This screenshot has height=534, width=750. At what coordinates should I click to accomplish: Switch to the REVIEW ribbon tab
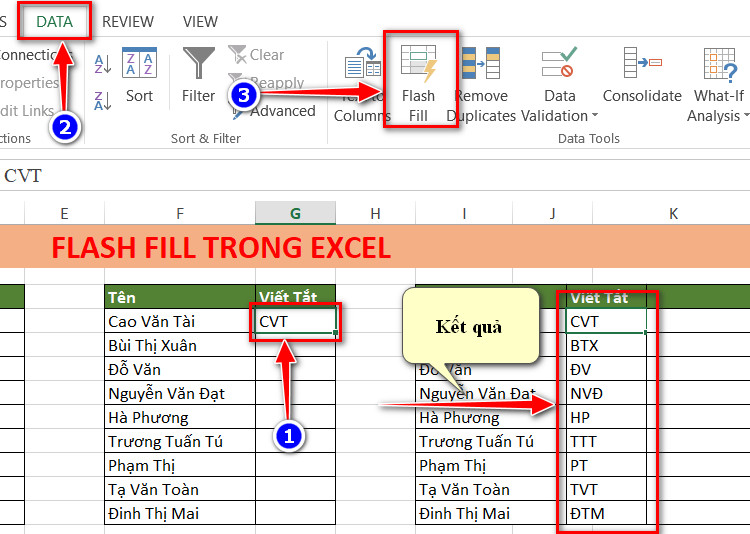click(128, 22)
